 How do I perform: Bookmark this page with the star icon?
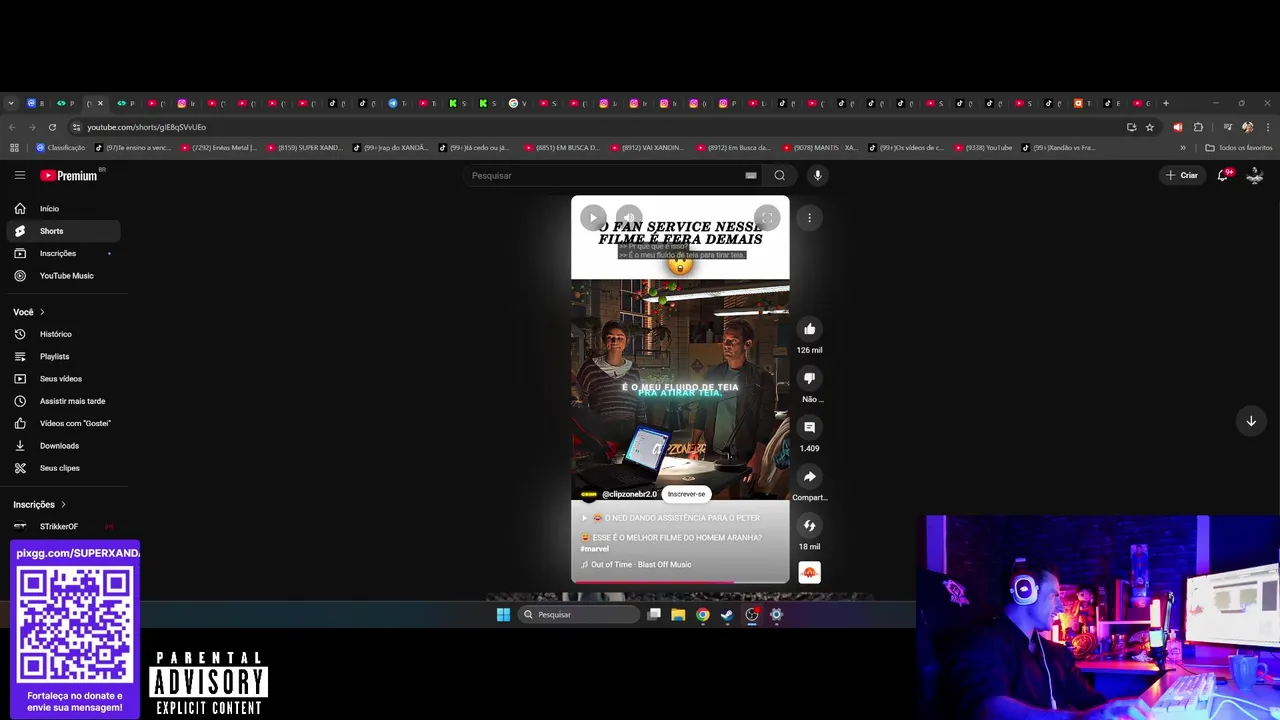(x=1150, y=127)
